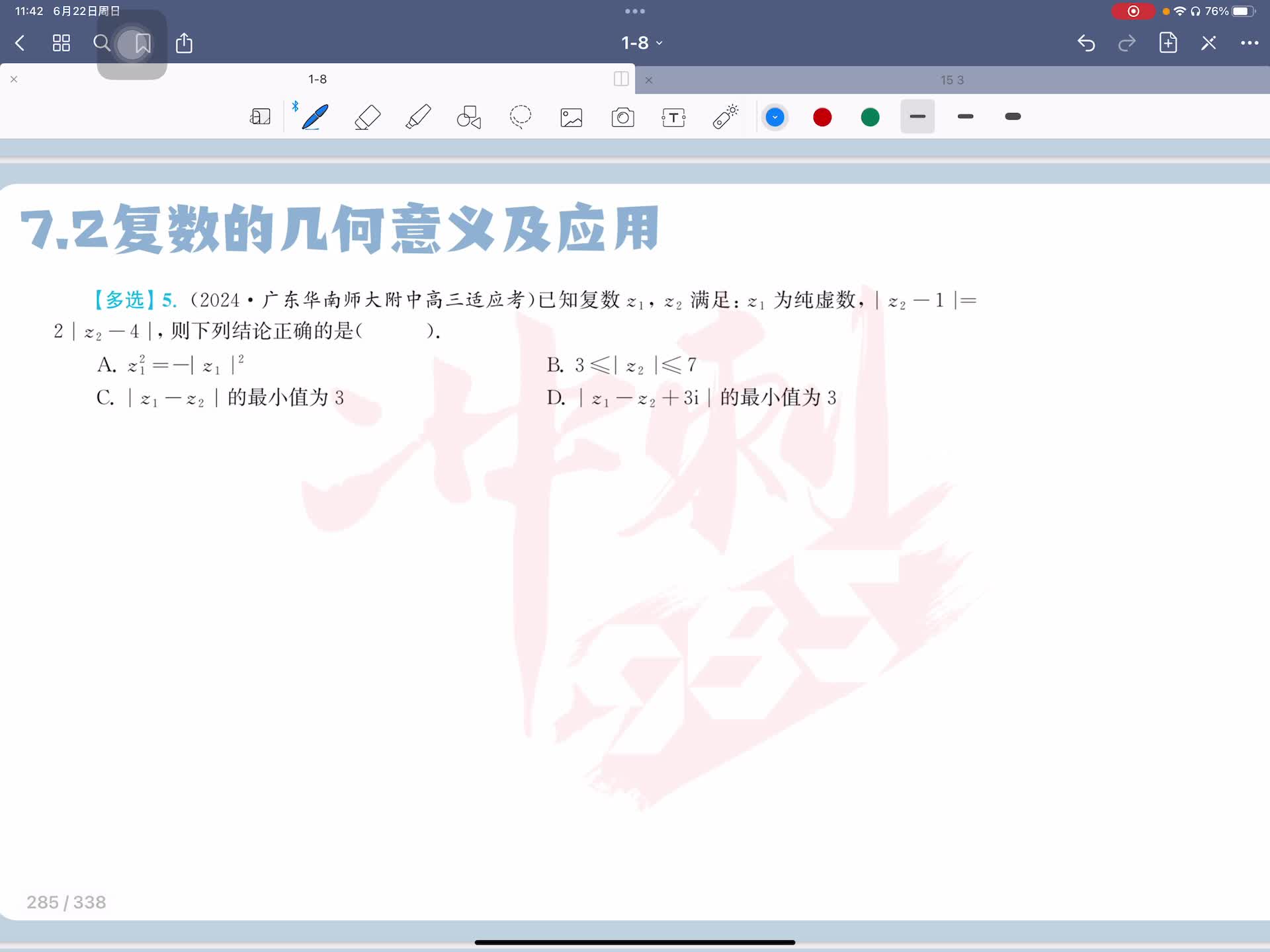Open the blue color swatch options
The height and width of the screenshot is (952, 1270).
(775, 117)
